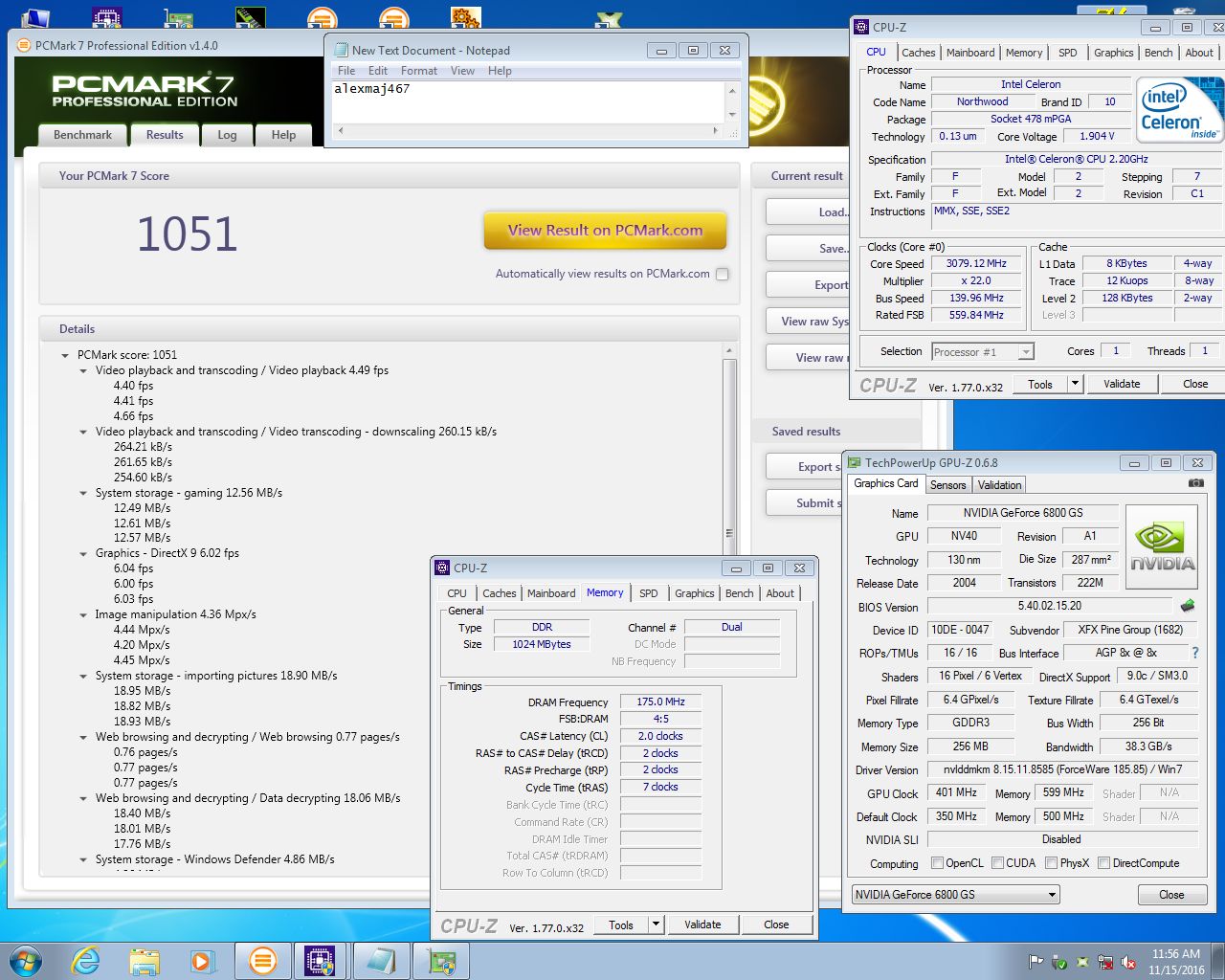Open the SPD tab in CPU-Z Memory window
This screenshot has height=980, width=1225.
(x=648, y=593)
